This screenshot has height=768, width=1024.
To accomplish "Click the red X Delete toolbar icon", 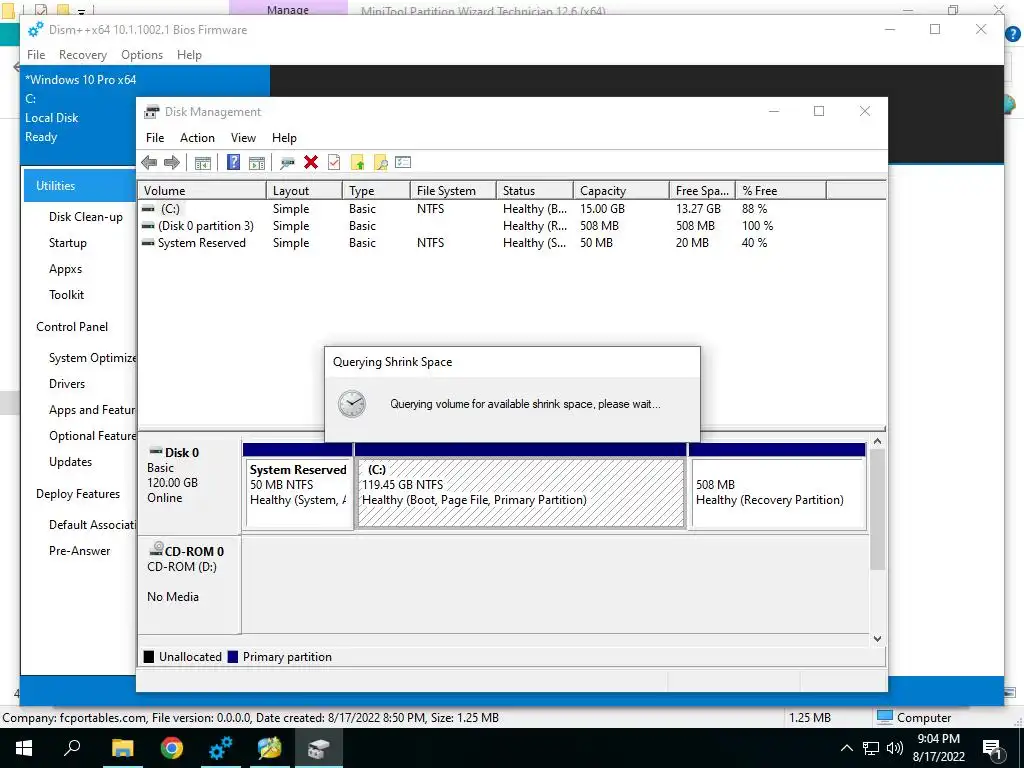I will [x=311, y=162].
